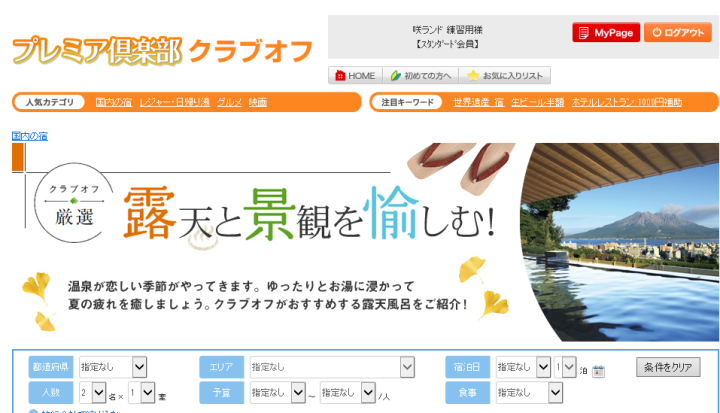Open the レジャー・日帰り湯 category link

coord(174,102)
